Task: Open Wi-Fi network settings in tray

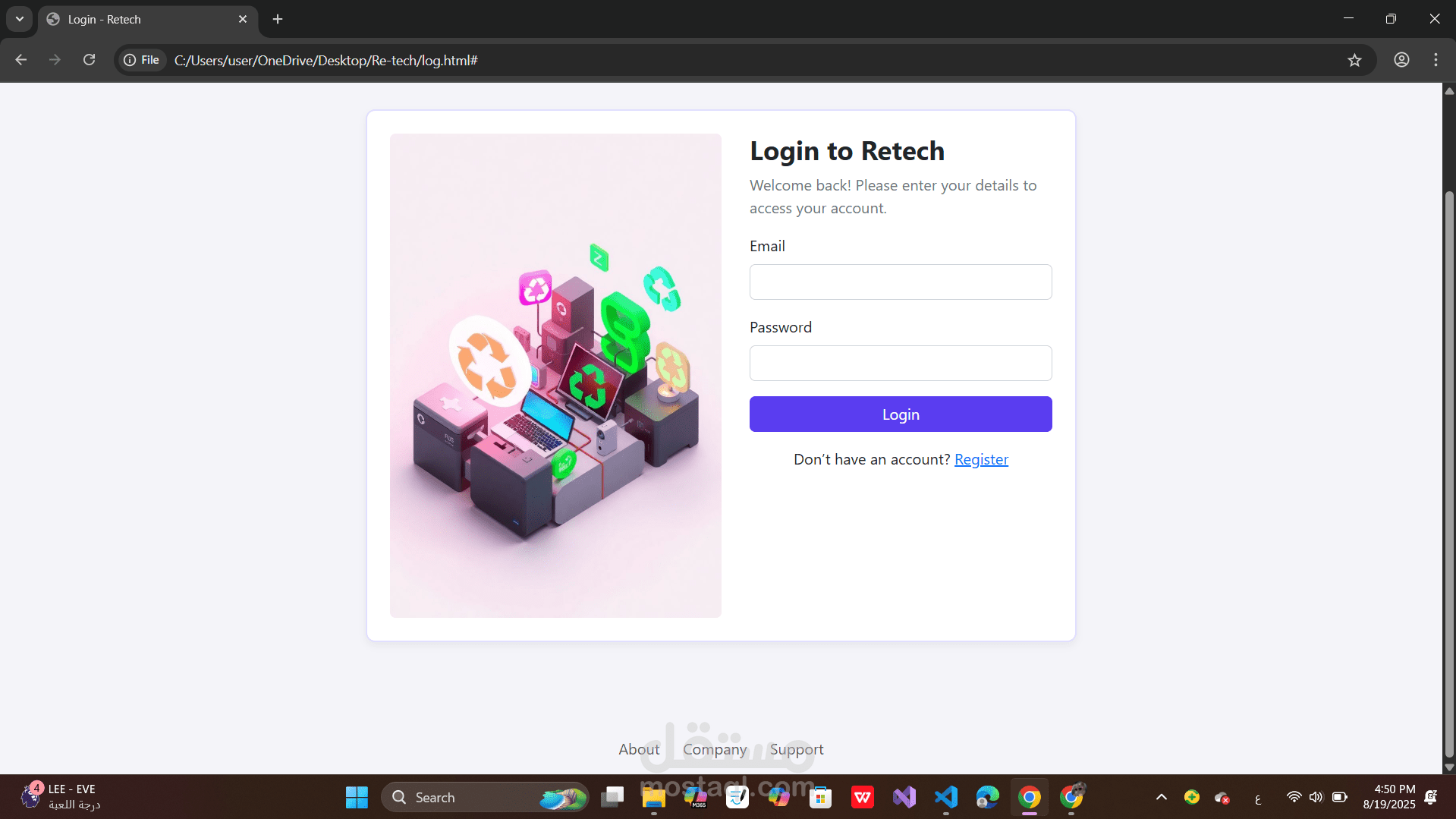Action: pos(1294,797)
